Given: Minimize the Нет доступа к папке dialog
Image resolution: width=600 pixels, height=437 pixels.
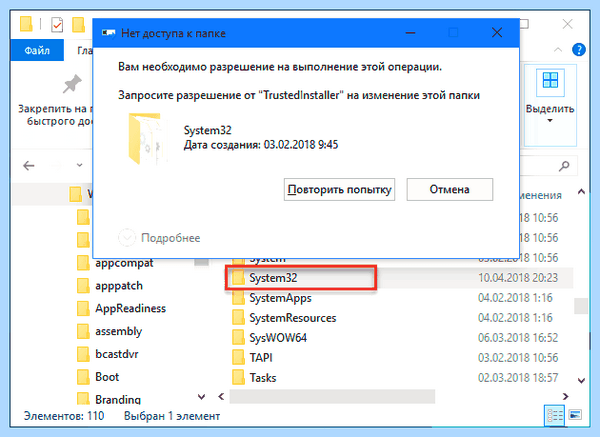Looking at the screenshot, I should tap(410, 33).
